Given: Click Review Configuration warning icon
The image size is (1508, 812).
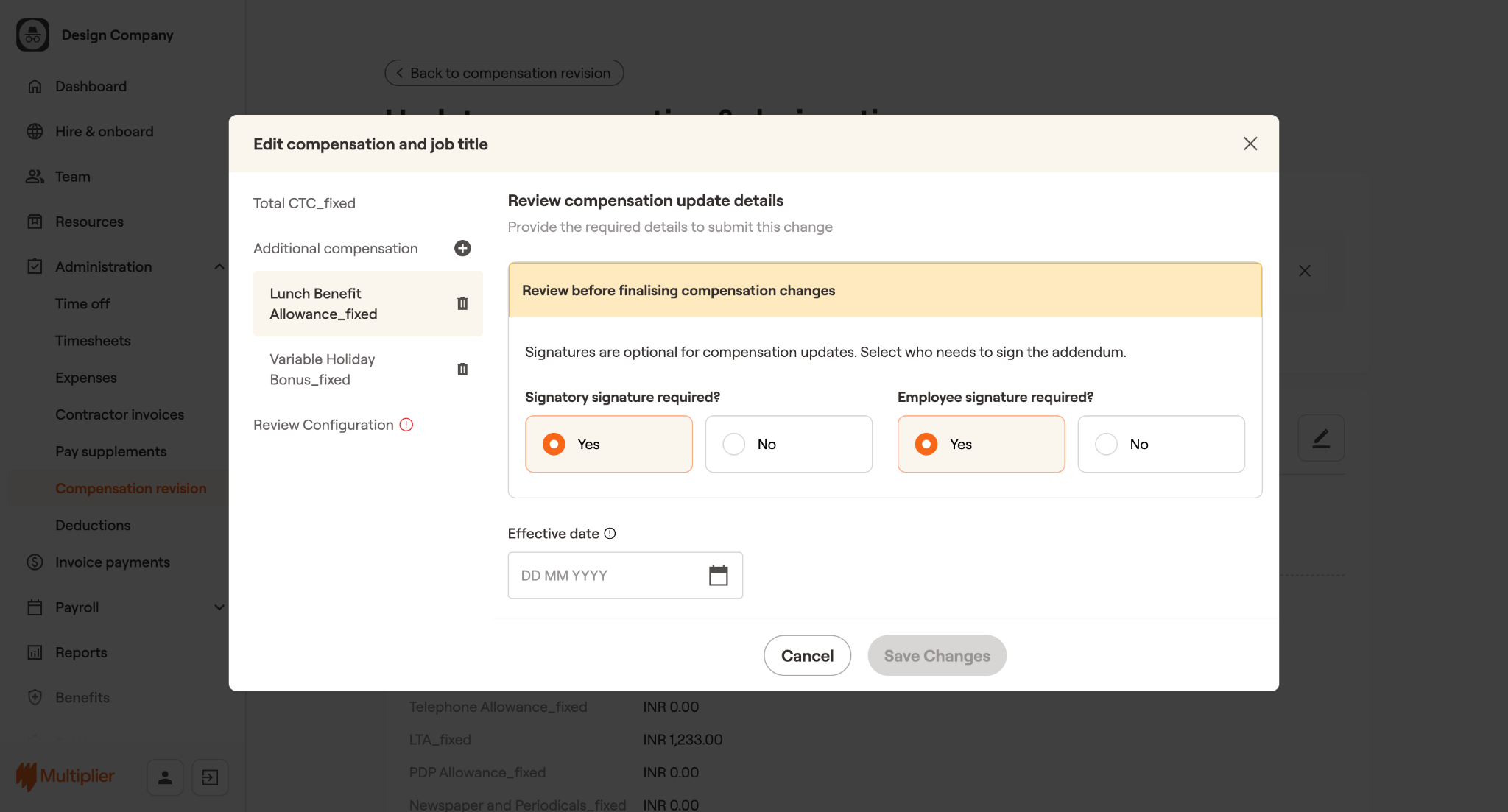Looking at the screenshot, I should point(406,425).
